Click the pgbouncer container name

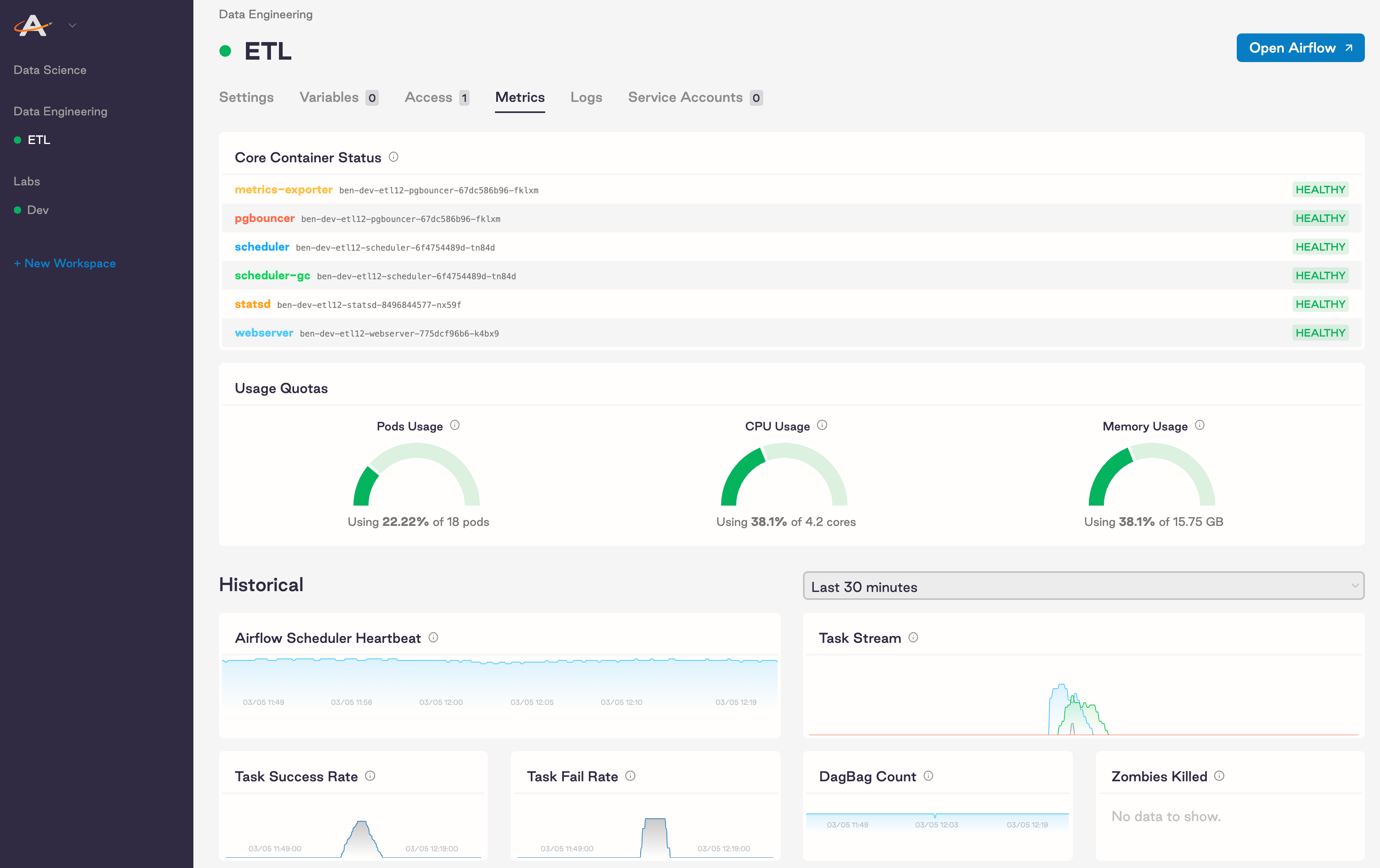point(265,218)
